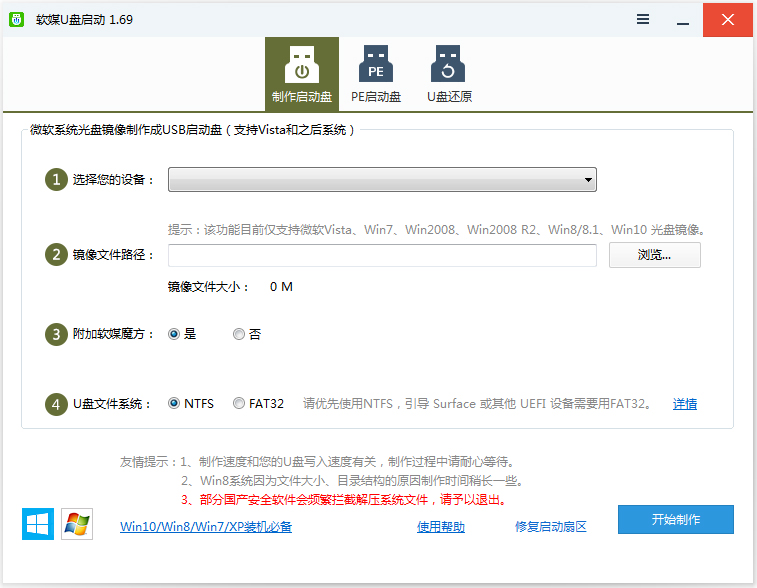Minimize the 软媒U盘启动 window
757x588 pixels.
(683, 19)
